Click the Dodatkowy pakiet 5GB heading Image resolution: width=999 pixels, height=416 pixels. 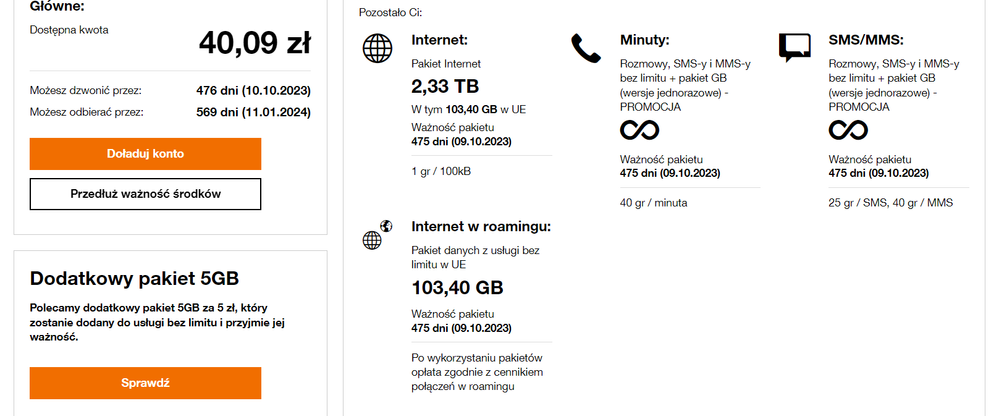click(135, 278)
